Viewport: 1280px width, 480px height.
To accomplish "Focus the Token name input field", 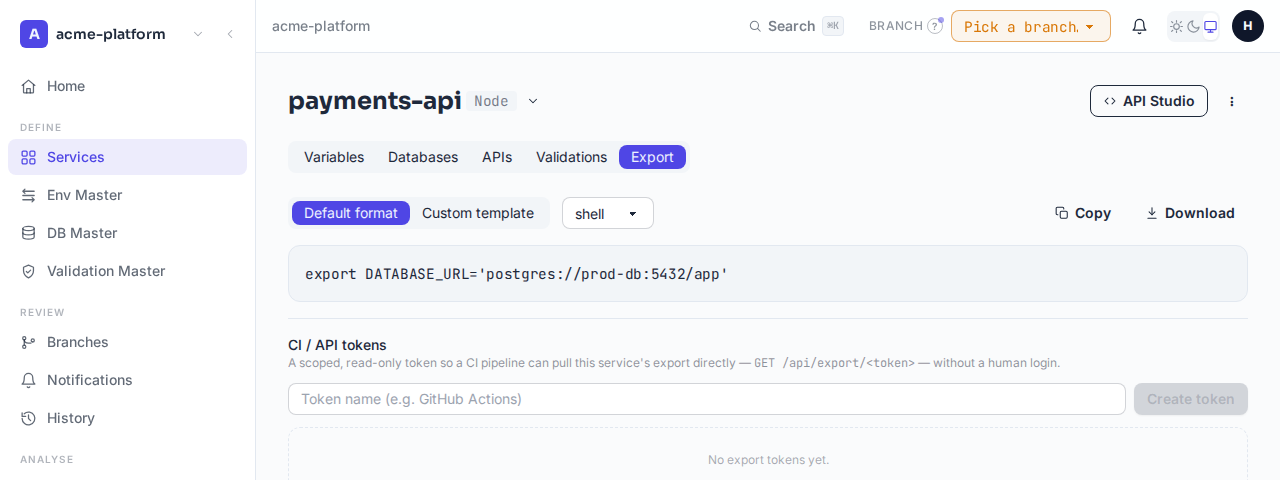I will click(707, 399).
